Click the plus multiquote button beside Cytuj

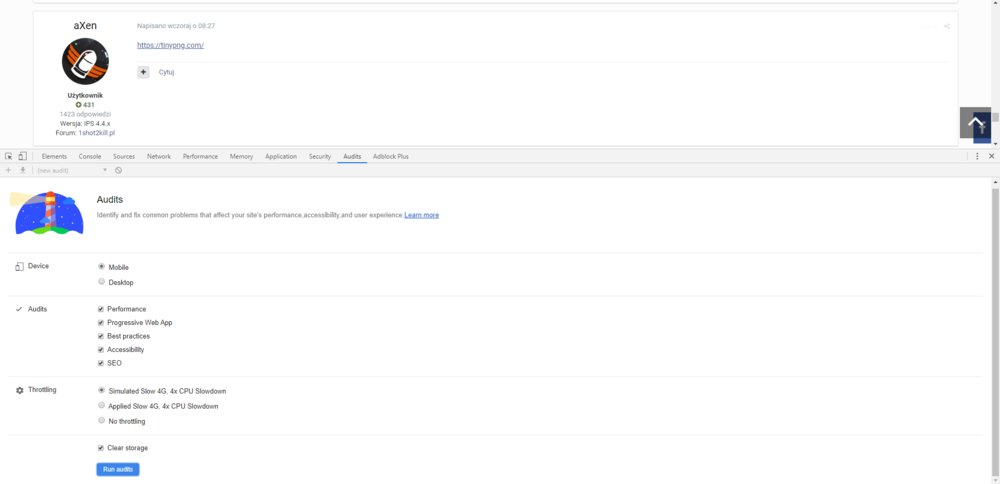143,72
